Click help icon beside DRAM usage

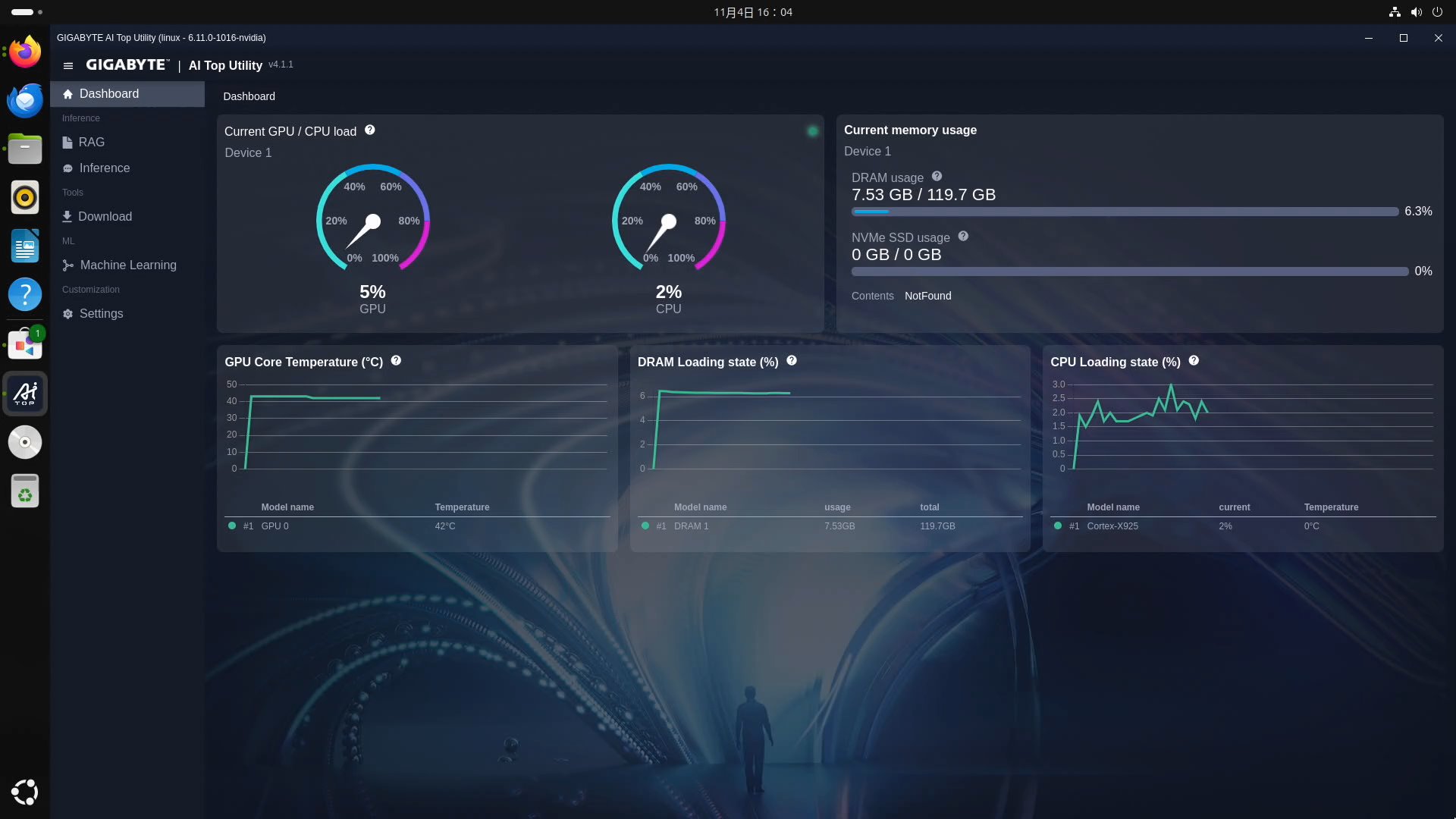pyautogui.click(x=937, y=175)
